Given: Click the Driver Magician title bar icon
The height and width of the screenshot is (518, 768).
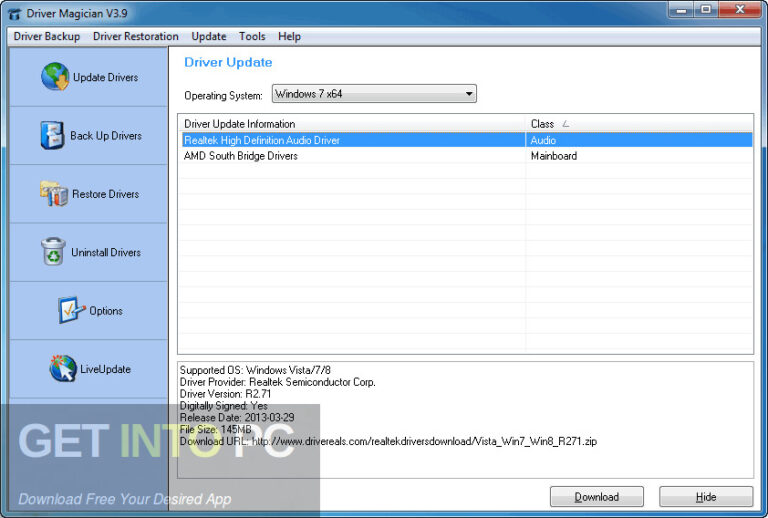Looking at the screenshot, I should point(15,14).
